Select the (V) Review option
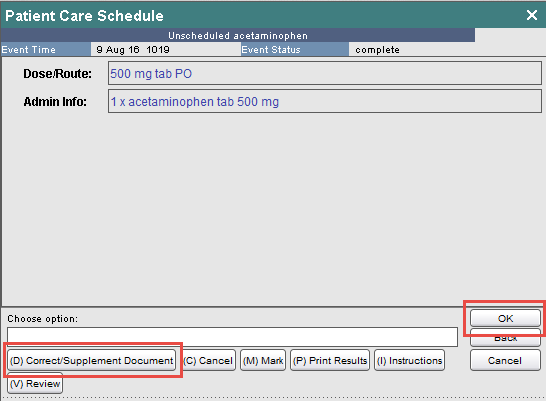 tap(35, 383)
